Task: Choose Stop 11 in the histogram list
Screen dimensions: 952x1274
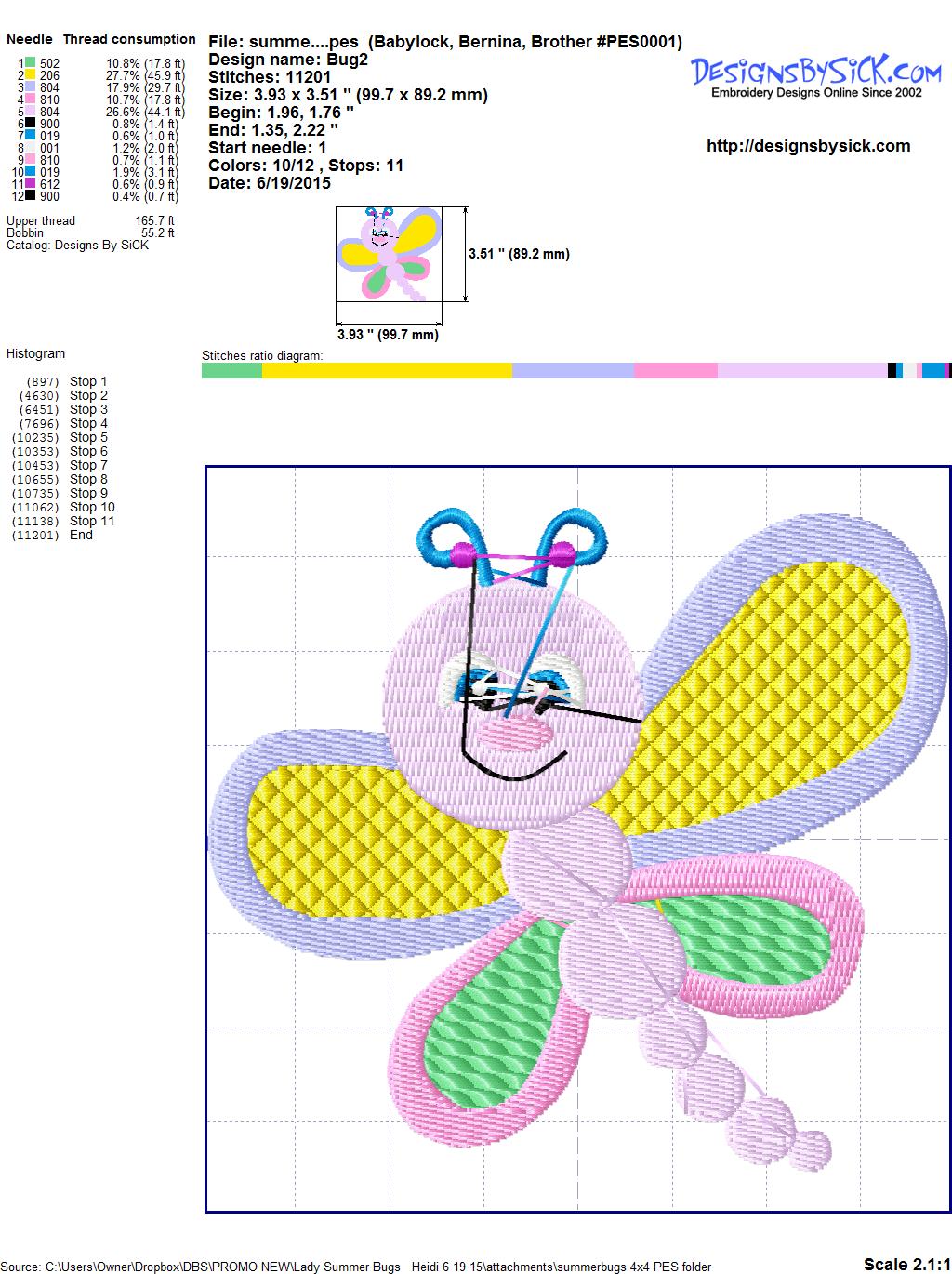Action: click(x=91, y=521)
